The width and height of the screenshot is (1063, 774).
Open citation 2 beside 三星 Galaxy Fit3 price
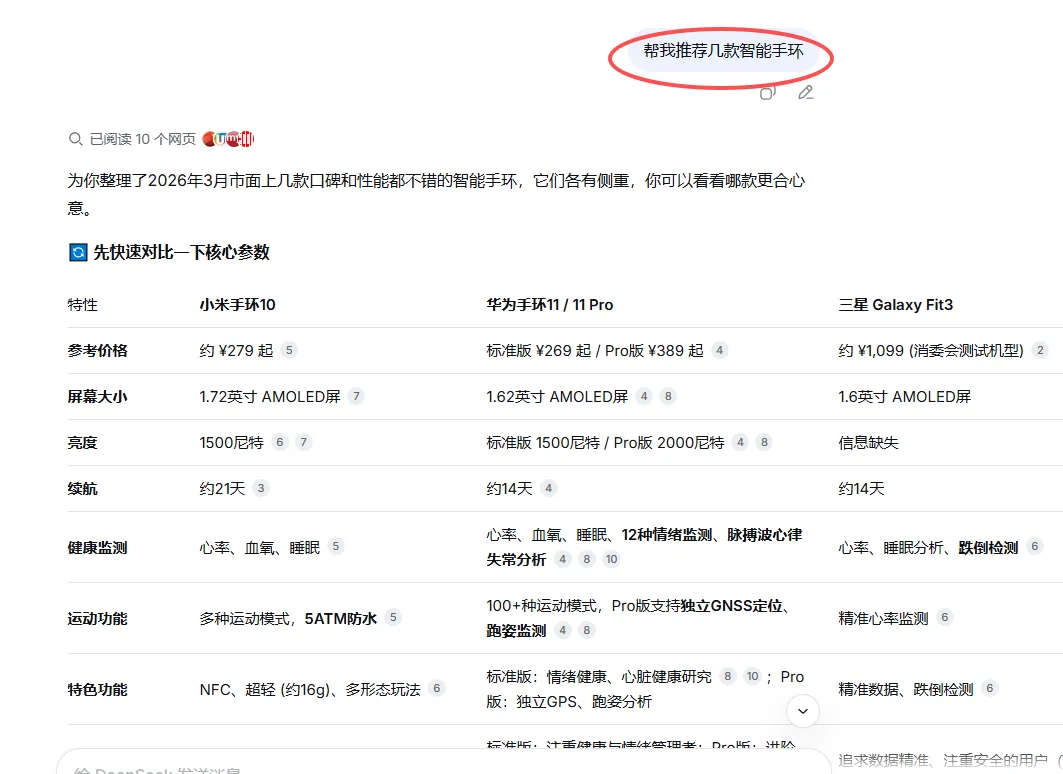(x=1039, y=351)
